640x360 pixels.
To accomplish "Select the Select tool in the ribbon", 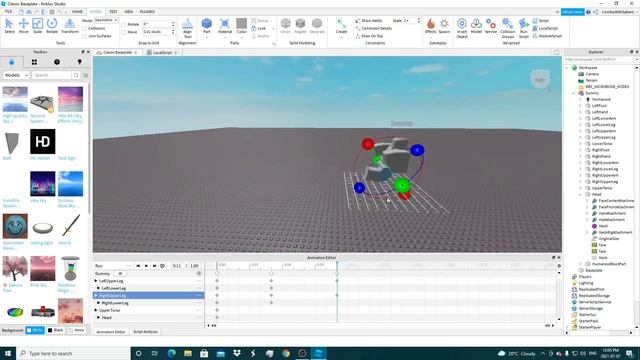I will coord(9,26).
